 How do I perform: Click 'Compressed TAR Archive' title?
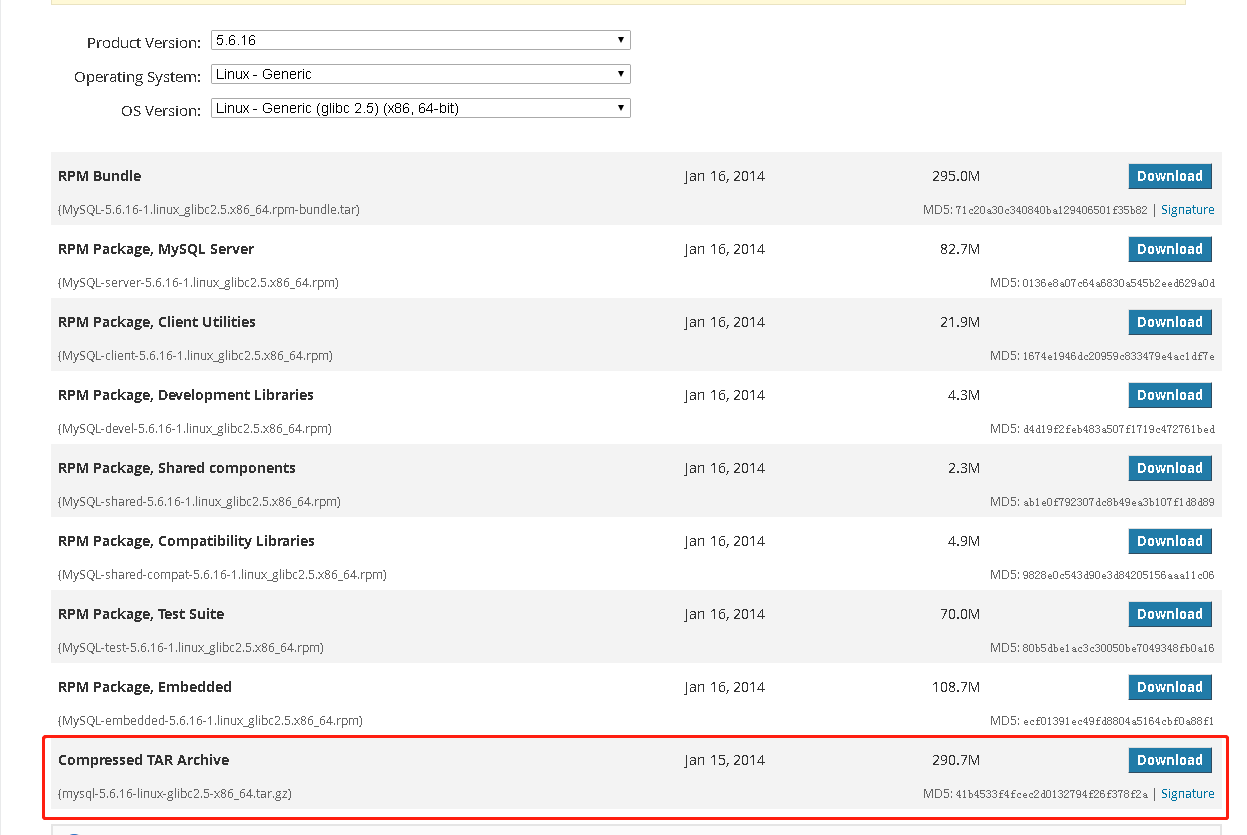tap(144, 760)
